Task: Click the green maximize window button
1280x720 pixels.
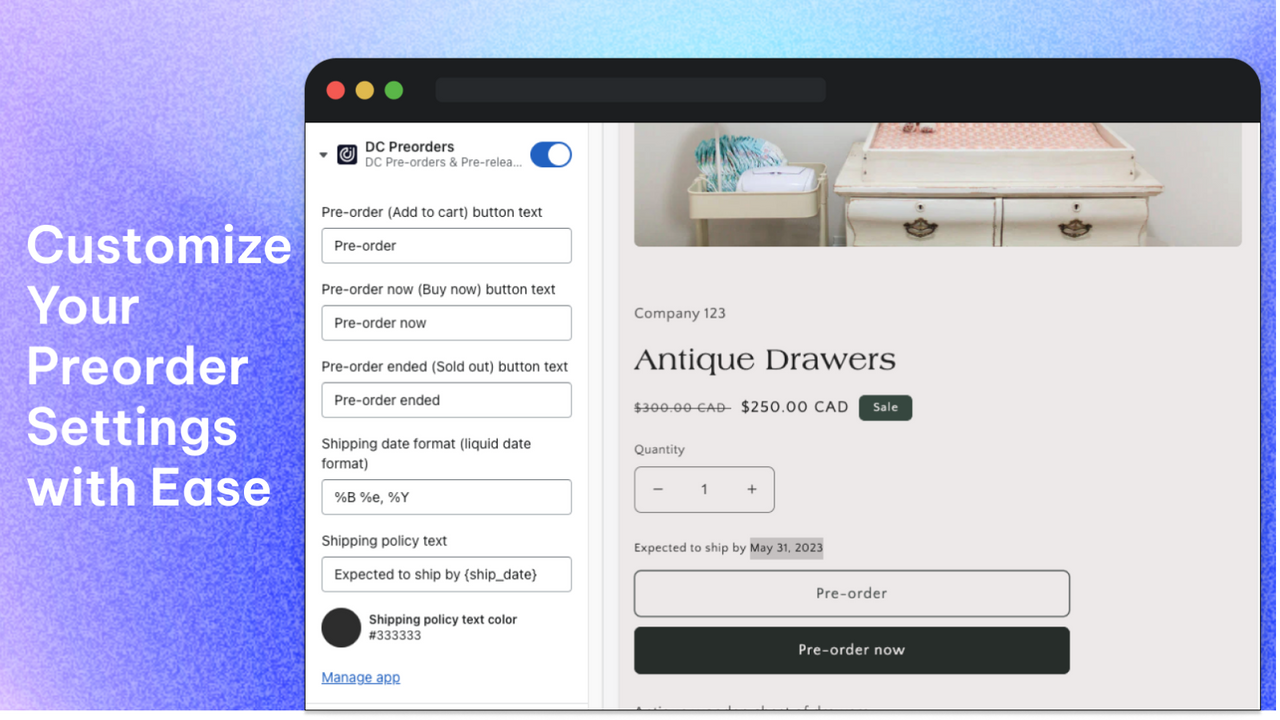Action: tap(394, 90)
